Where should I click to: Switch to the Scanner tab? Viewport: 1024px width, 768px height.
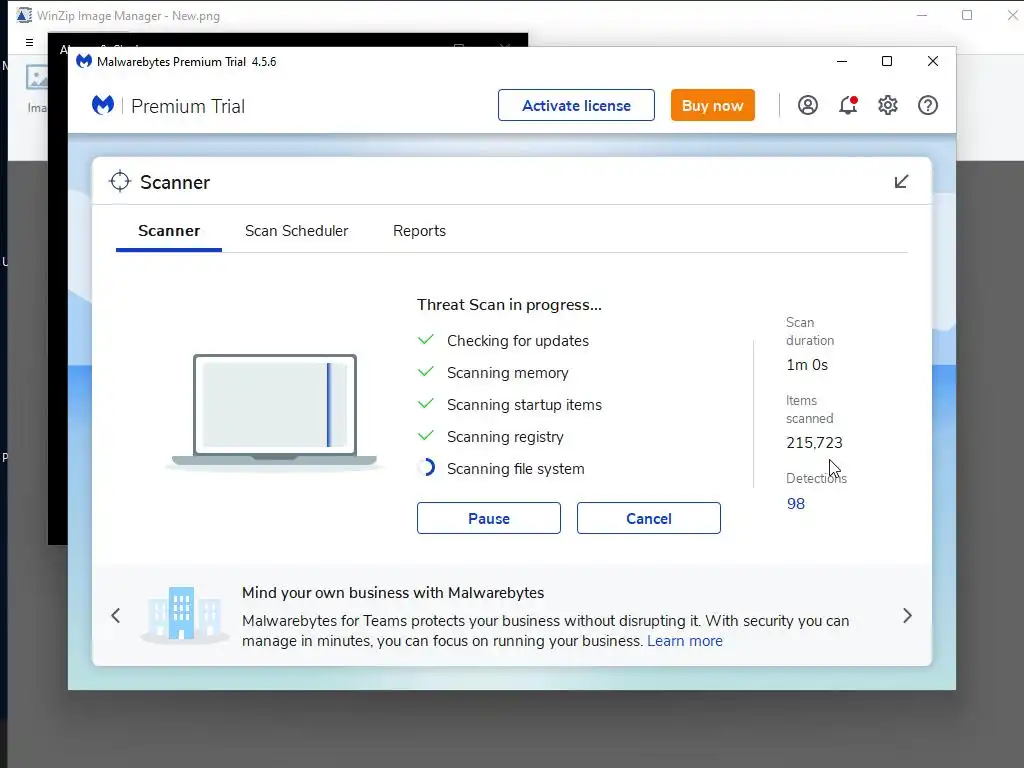[x=169, y=231]
